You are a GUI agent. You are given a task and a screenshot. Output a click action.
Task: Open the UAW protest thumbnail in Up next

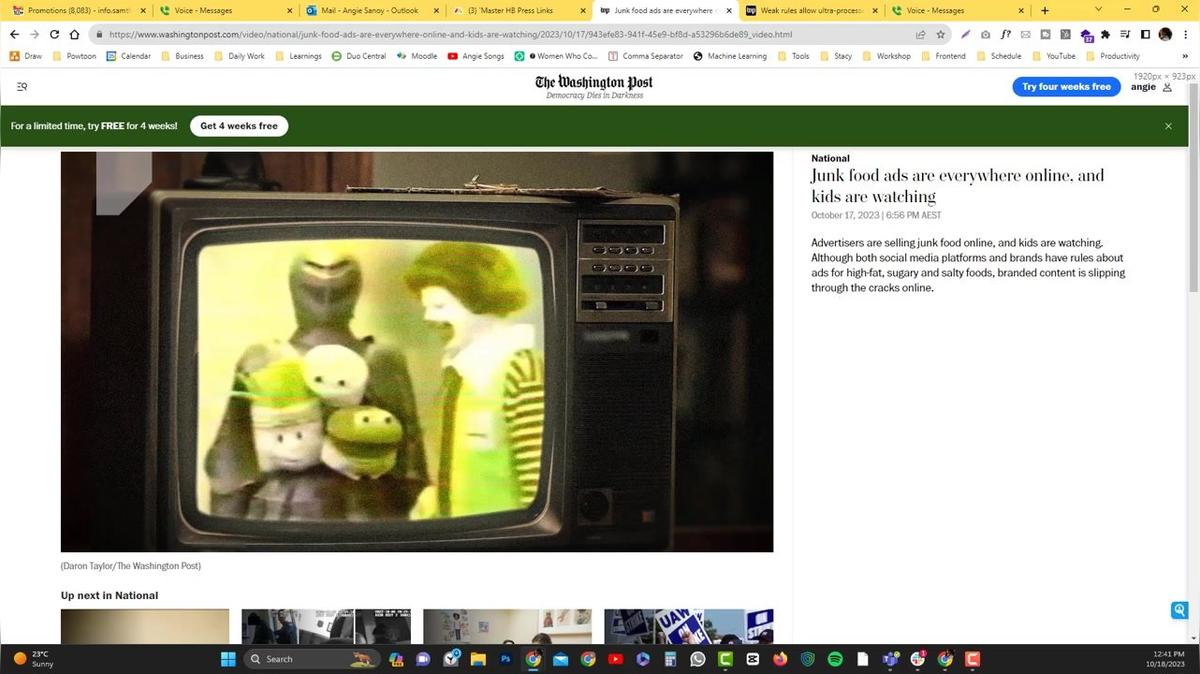688,626
